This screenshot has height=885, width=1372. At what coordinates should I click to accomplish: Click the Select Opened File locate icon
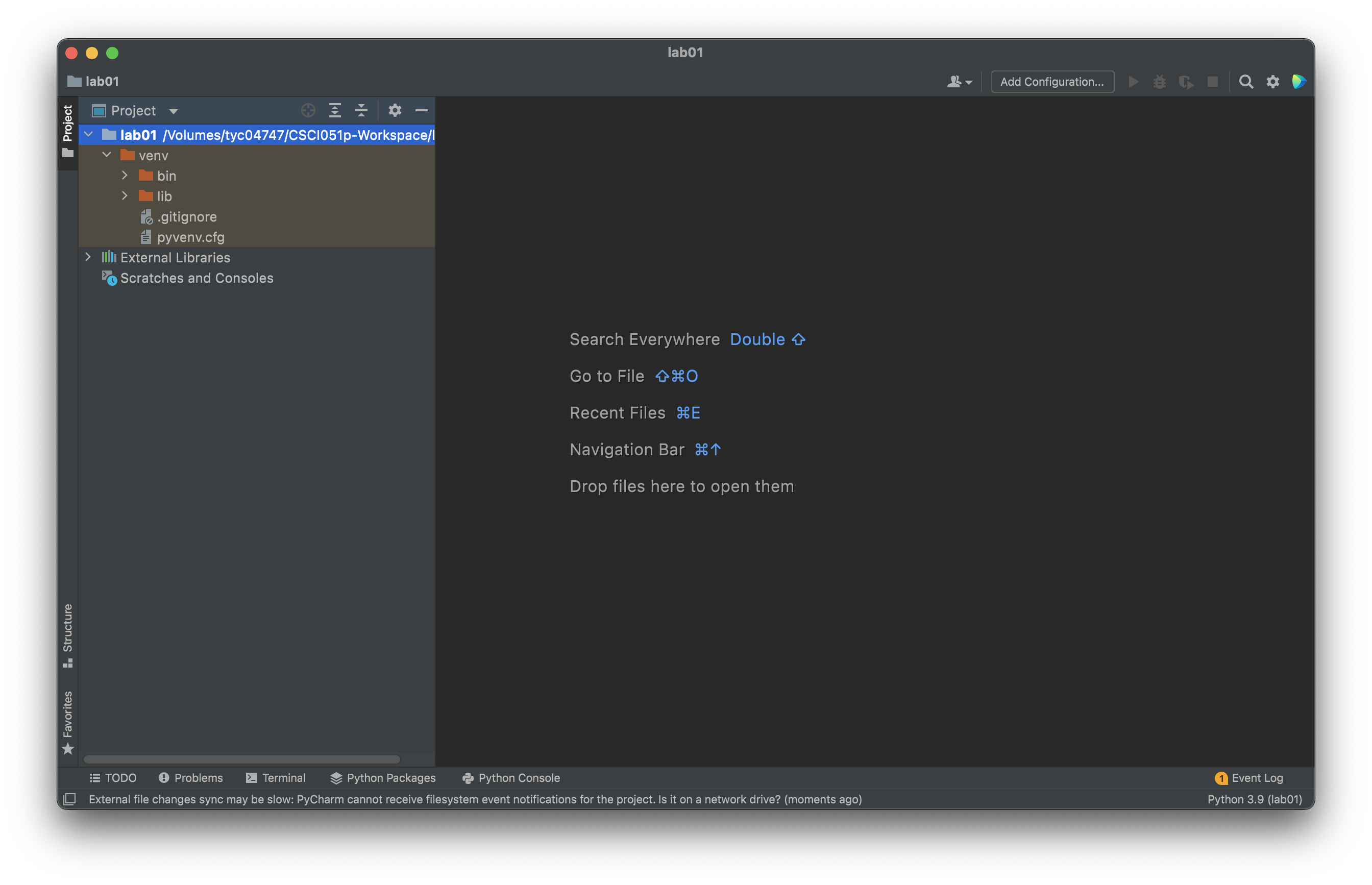tap(308, 110)
